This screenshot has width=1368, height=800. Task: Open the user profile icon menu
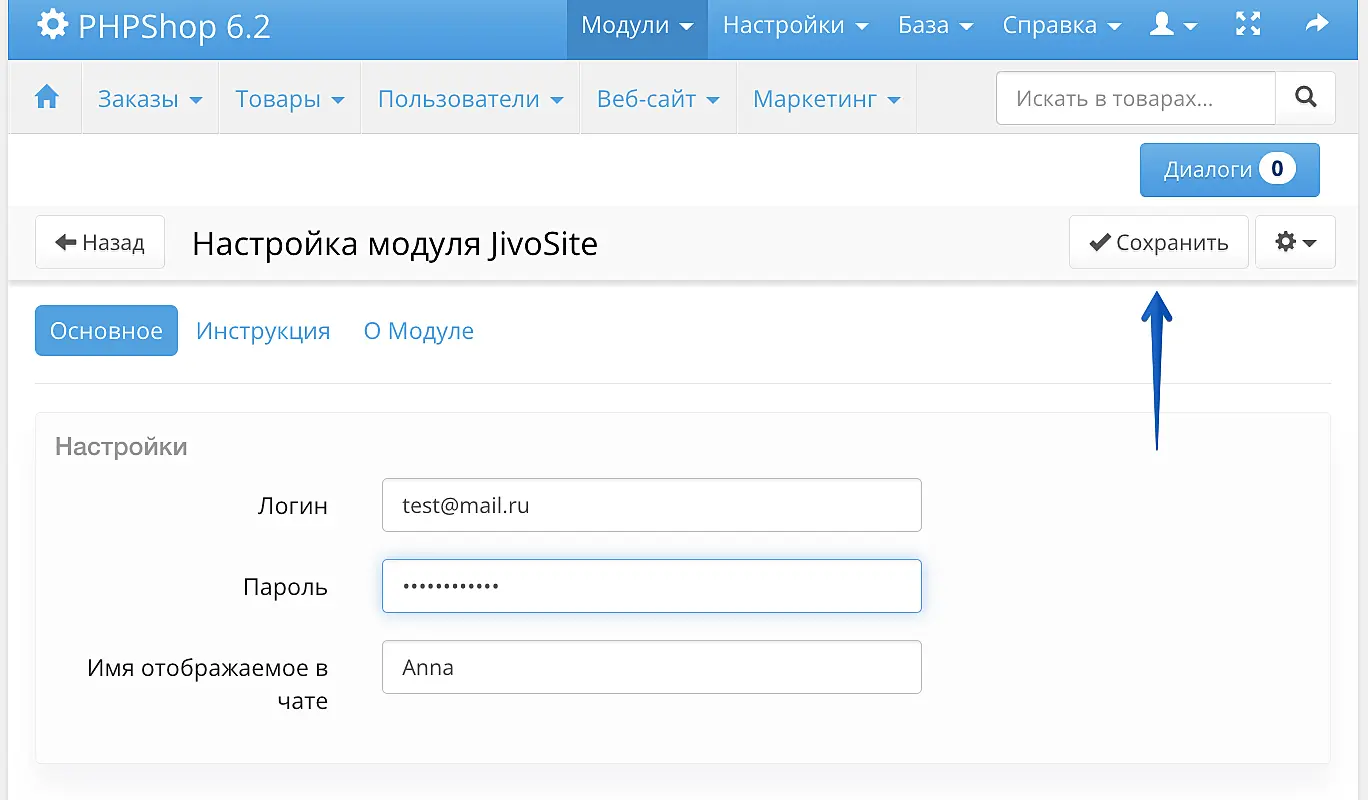coord(1172,26)
